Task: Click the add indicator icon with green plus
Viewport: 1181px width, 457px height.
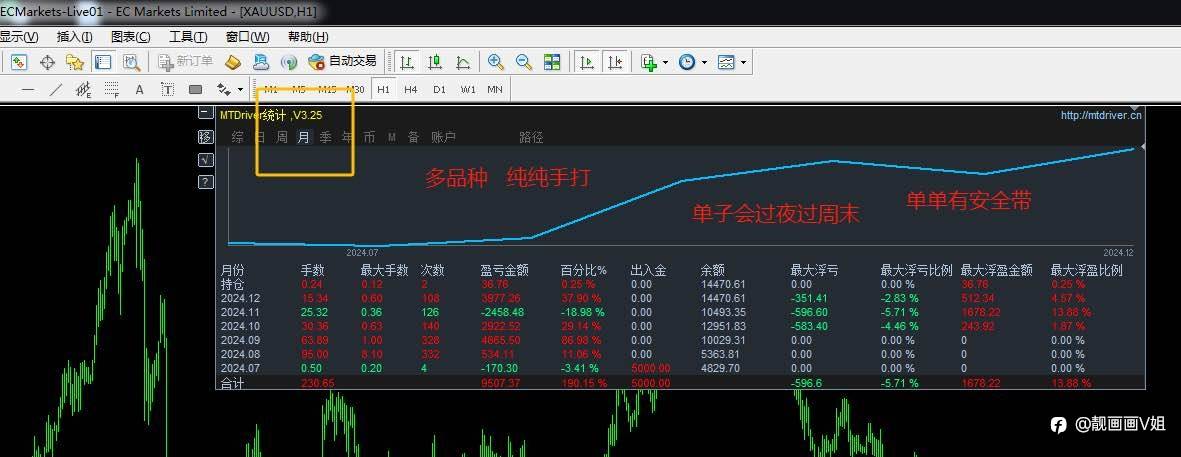Action: pos(649,62)
